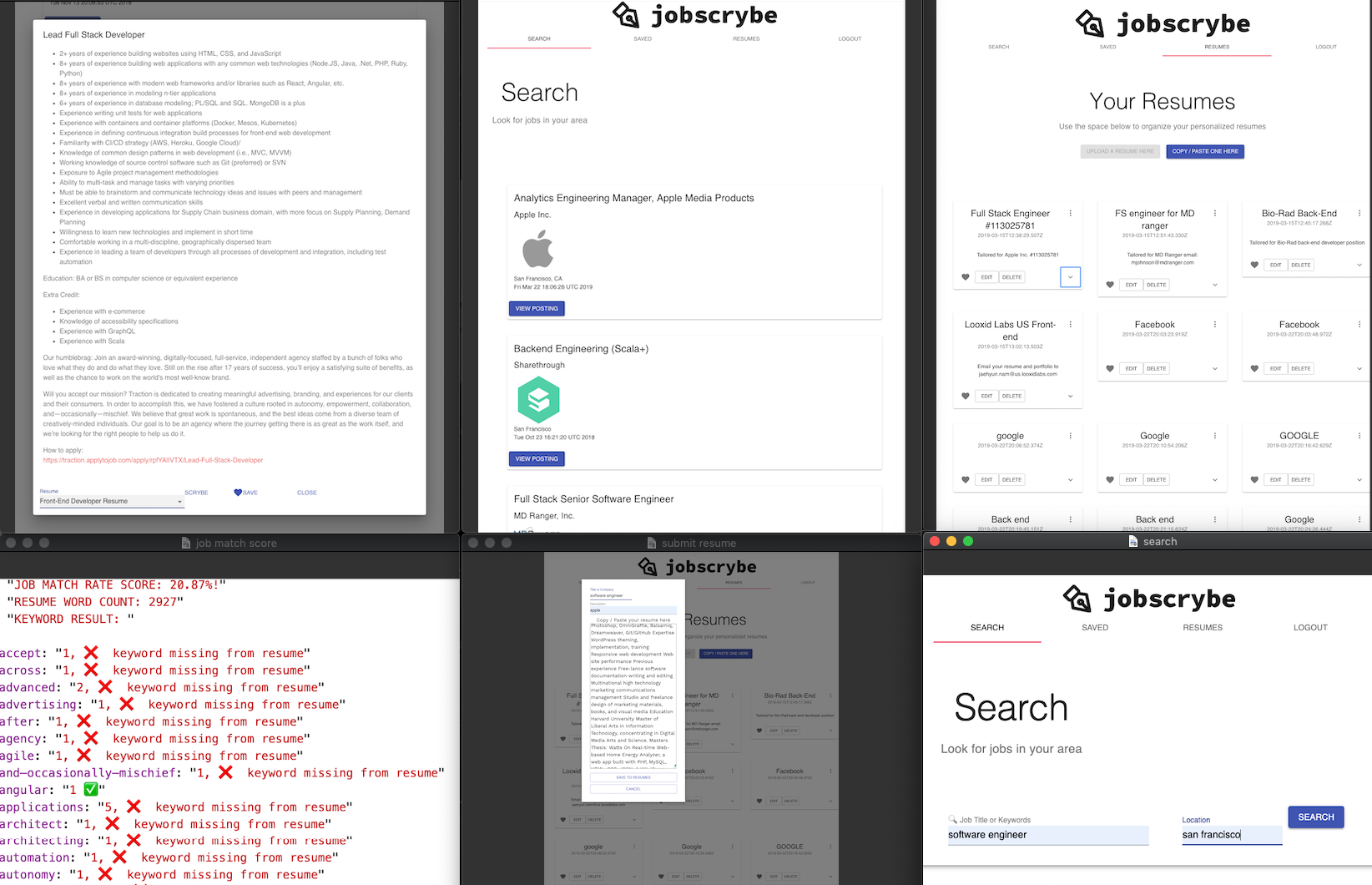Toggle heart on Google card timestamped 20:10:54, Your Resumes page
Image resolution: width=1372 pixels, height=885 pixels.
click(x=1110, y=479)
